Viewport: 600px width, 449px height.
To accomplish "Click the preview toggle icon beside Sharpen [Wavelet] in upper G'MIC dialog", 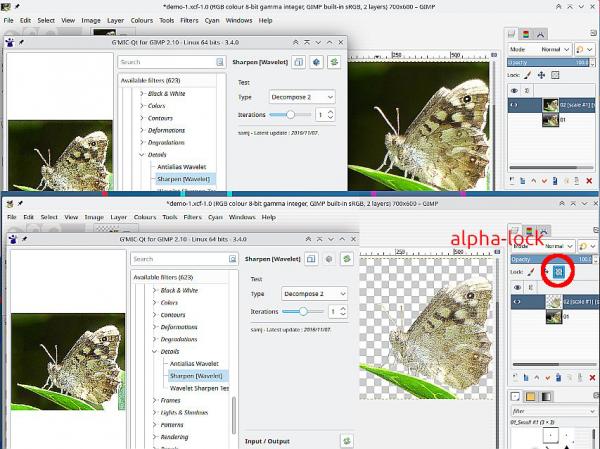I will click(298, 62).
